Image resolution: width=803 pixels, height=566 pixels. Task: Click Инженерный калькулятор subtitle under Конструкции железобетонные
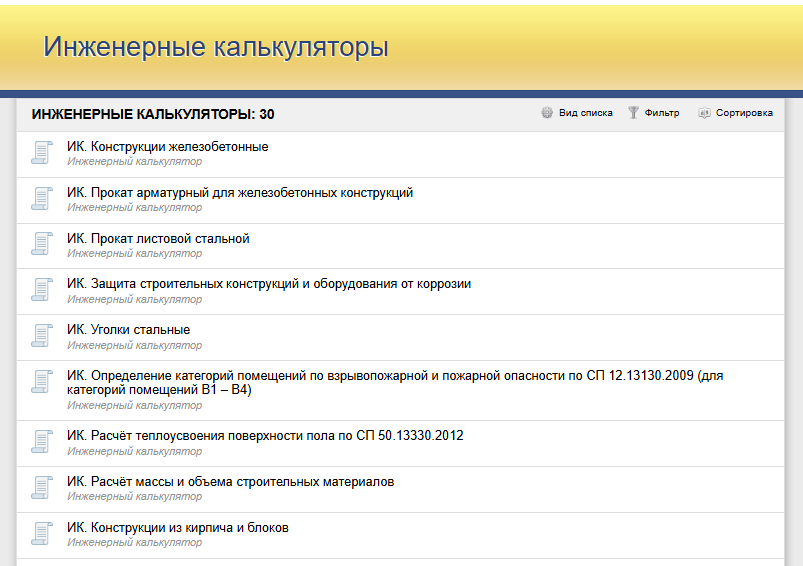[x=134, y=161]
